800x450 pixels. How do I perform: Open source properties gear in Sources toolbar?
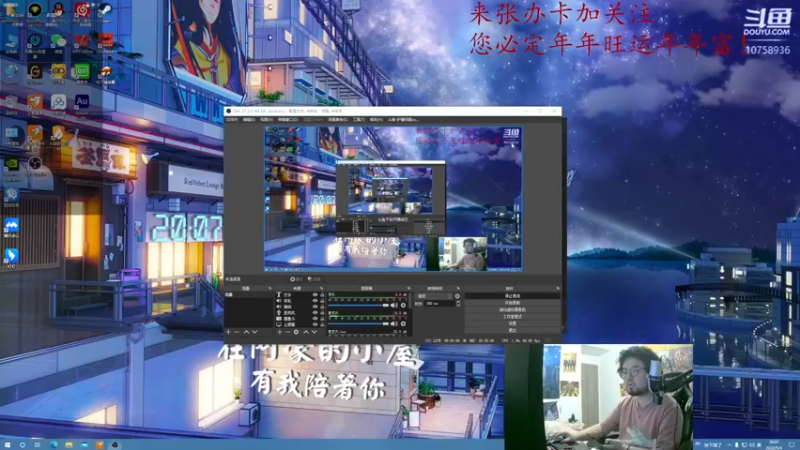[296, 332]
